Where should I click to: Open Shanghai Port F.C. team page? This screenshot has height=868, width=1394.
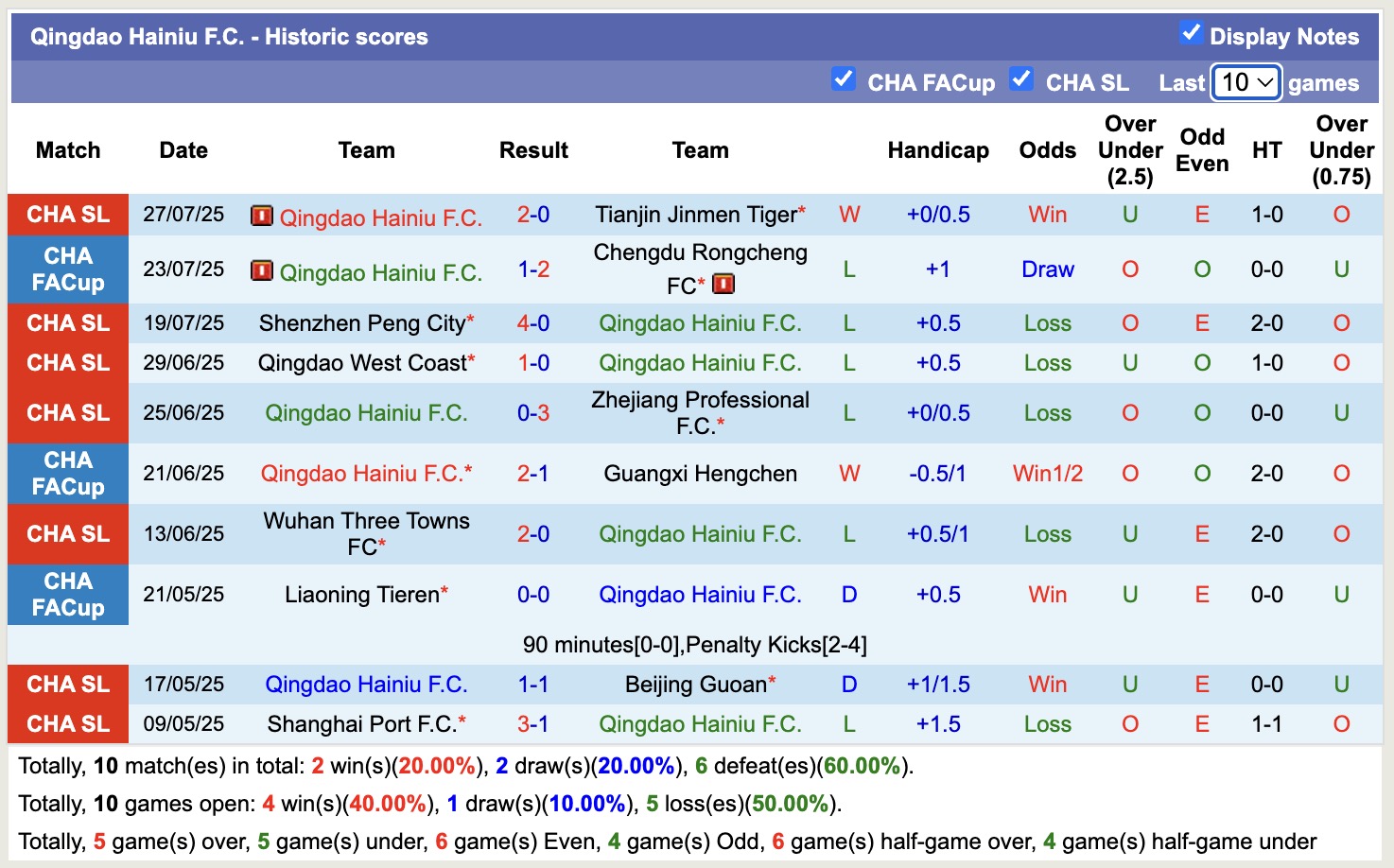tap(365, 723)
